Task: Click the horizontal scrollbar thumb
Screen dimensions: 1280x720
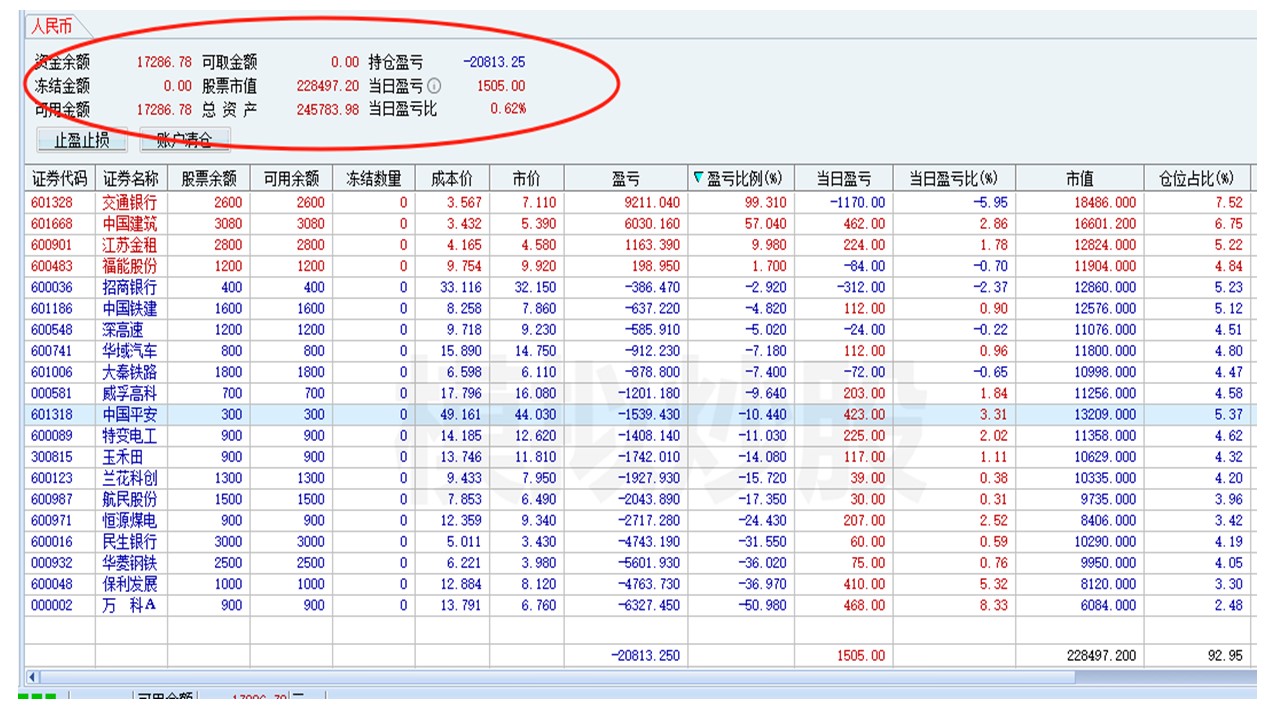Action: click(x=557, y=677)
